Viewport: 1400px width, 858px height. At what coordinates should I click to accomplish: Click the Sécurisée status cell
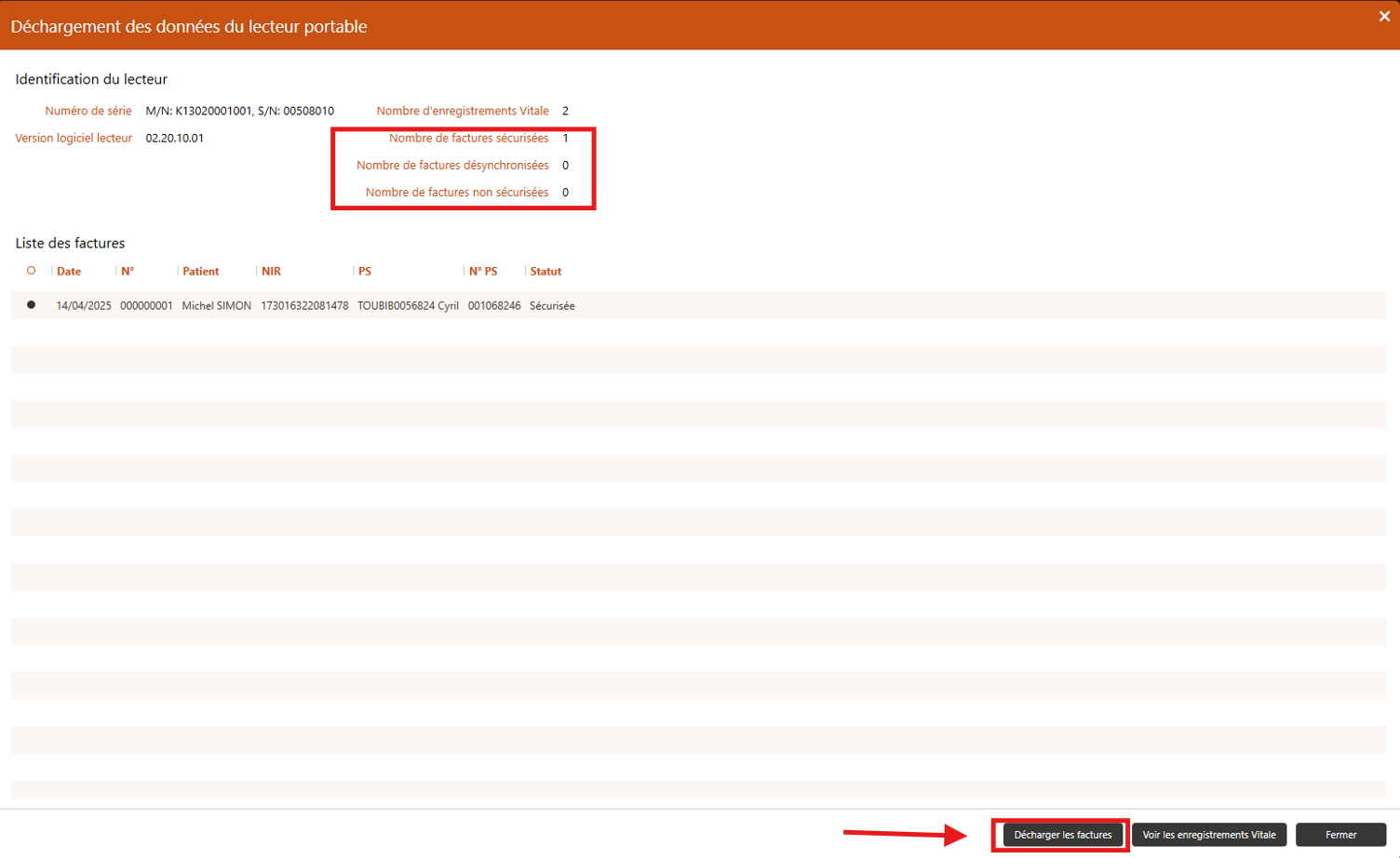coord(552,306)
